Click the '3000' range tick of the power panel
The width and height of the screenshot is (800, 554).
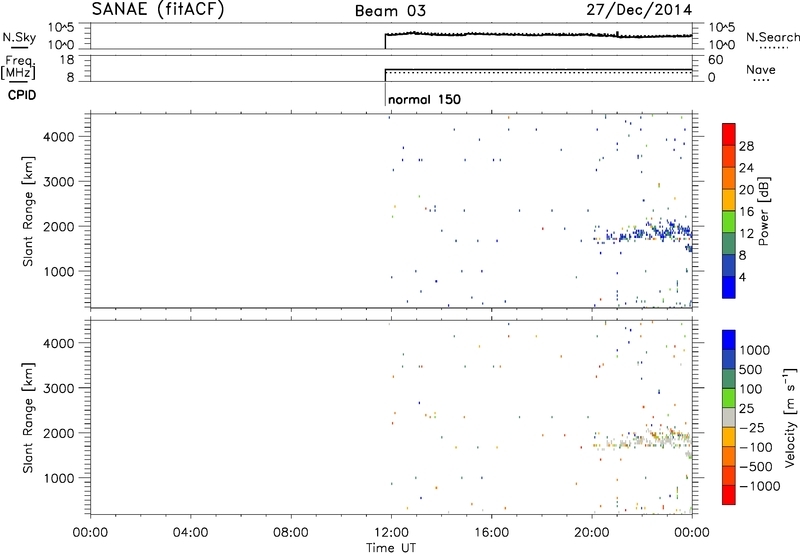coord(59,182)
